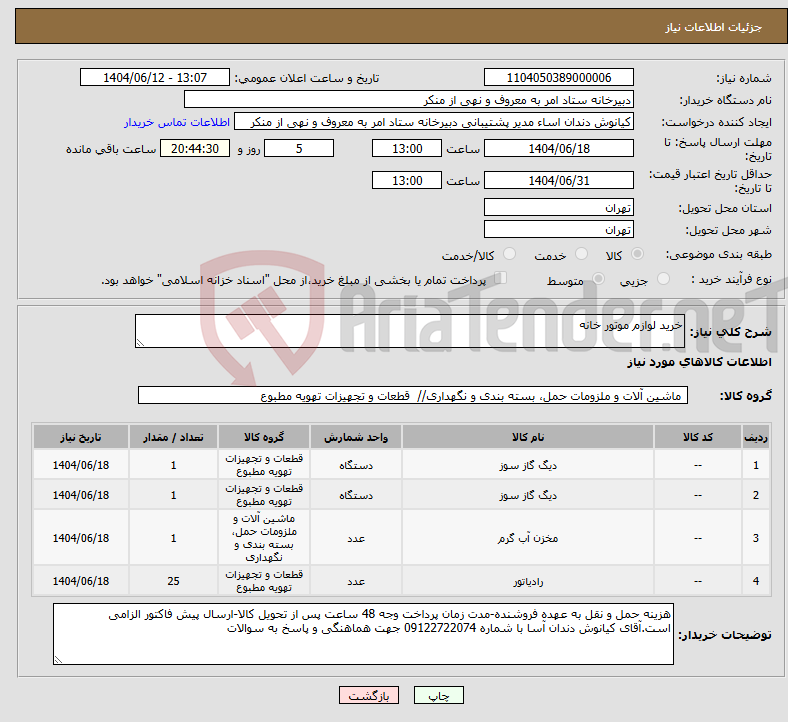Click the response deadline date 1404/06/18 field

[x=558, y=149]
